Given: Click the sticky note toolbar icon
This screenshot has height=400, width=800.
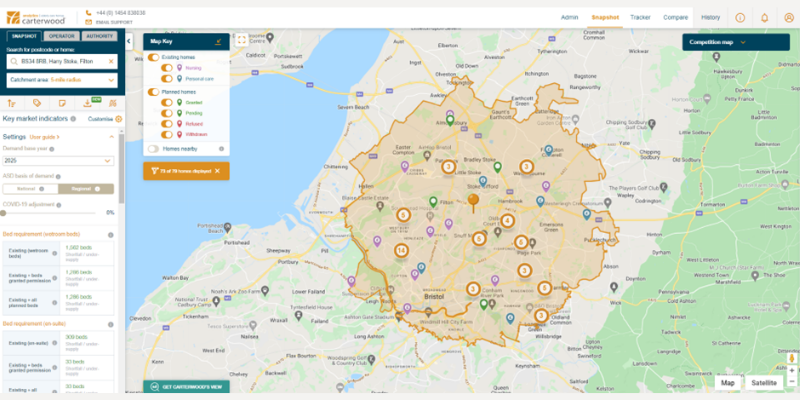Looking at the screenshot, I should [x=62, y=103].
